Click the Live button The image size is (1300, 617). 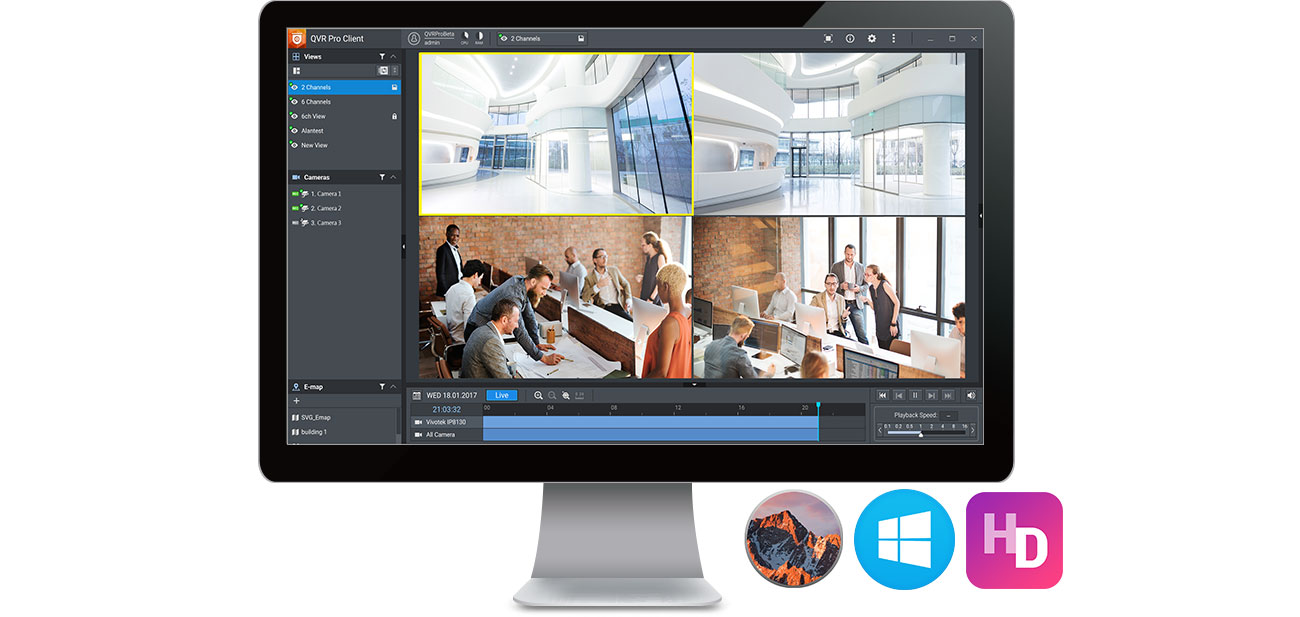coord(502,395)
